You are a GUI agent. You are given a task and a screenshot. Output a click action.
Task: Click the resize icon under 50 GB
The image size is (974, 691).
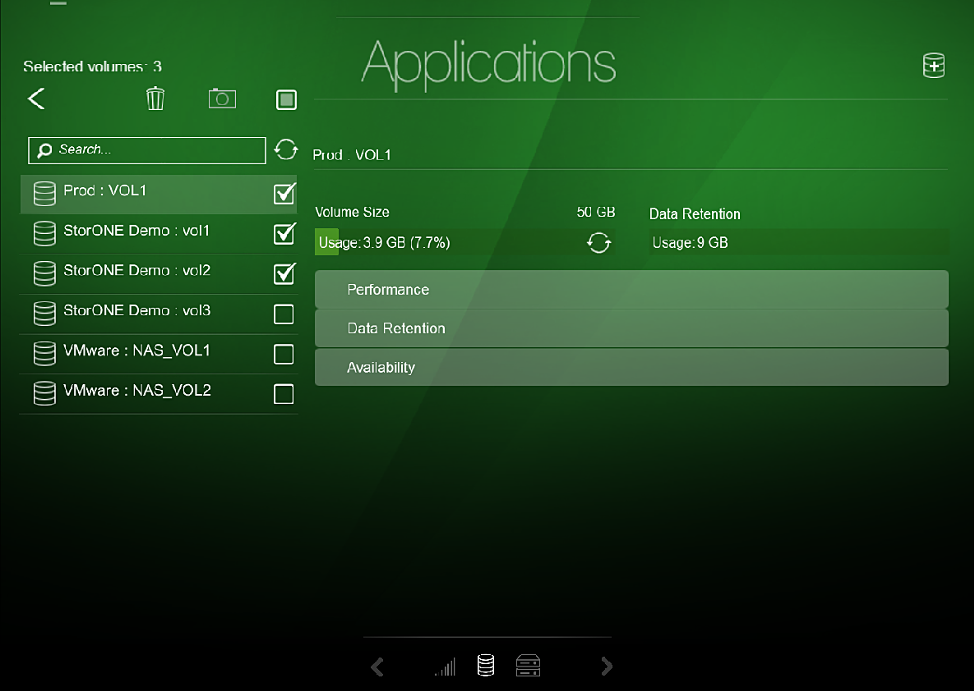pyautogui.click(x=598, y=243)
